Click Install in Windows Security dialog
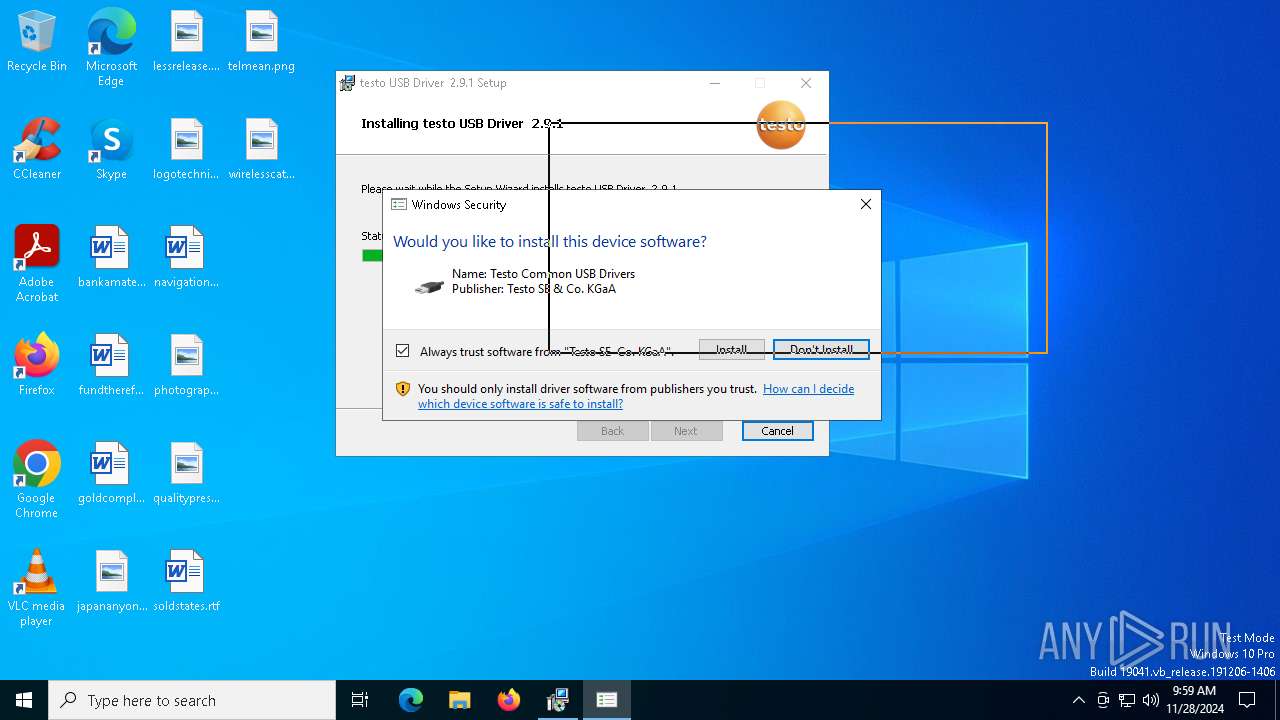Viewport: 1280px width, 720px height. (731, 350)
